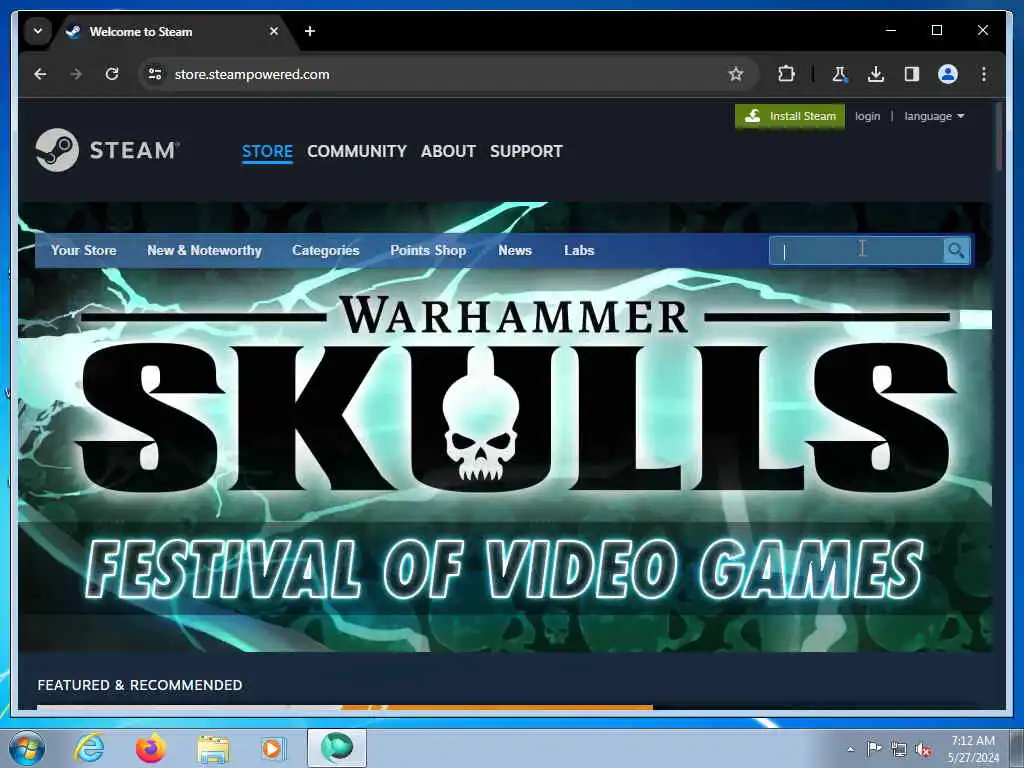
Task: Open the clock showing 7:12 AM
Action: [973, 749]
